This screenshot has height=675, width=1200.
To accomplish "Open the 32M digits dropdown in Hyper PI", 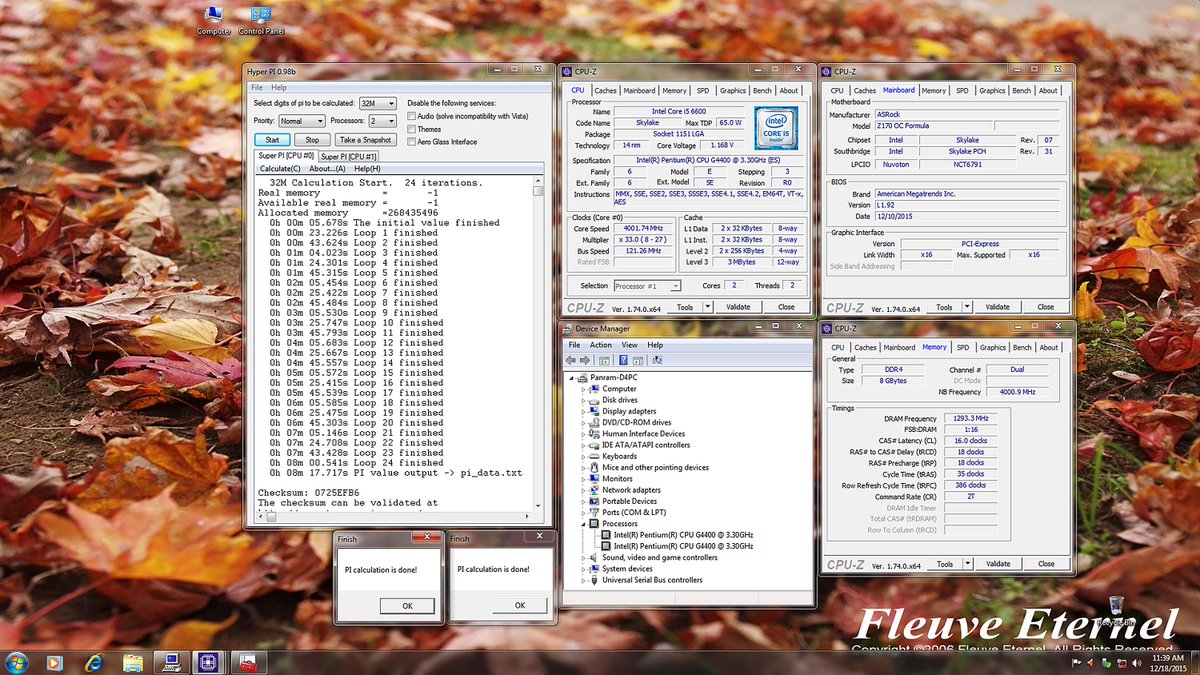I will click(378, 103).
